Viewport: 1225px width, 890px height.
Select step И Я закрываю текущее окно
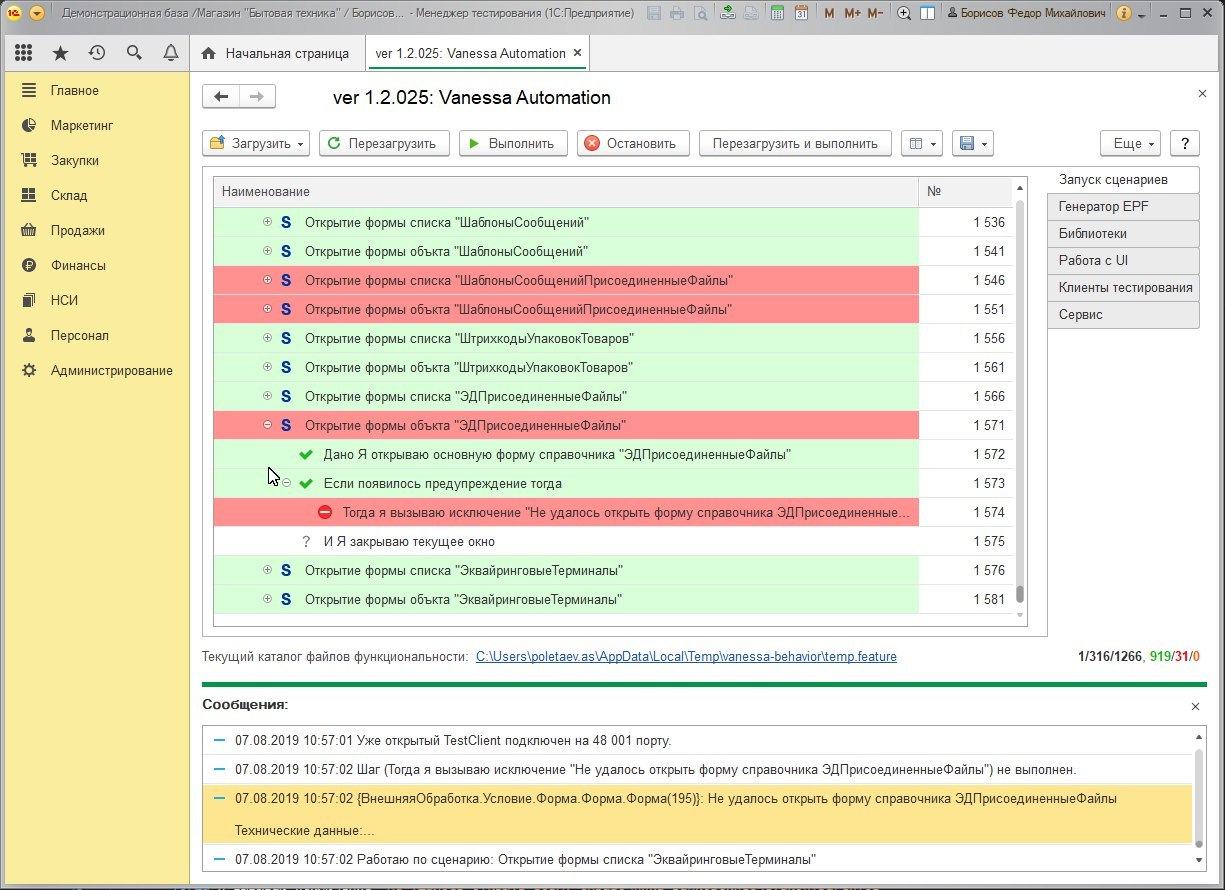(x=614, y=541)
